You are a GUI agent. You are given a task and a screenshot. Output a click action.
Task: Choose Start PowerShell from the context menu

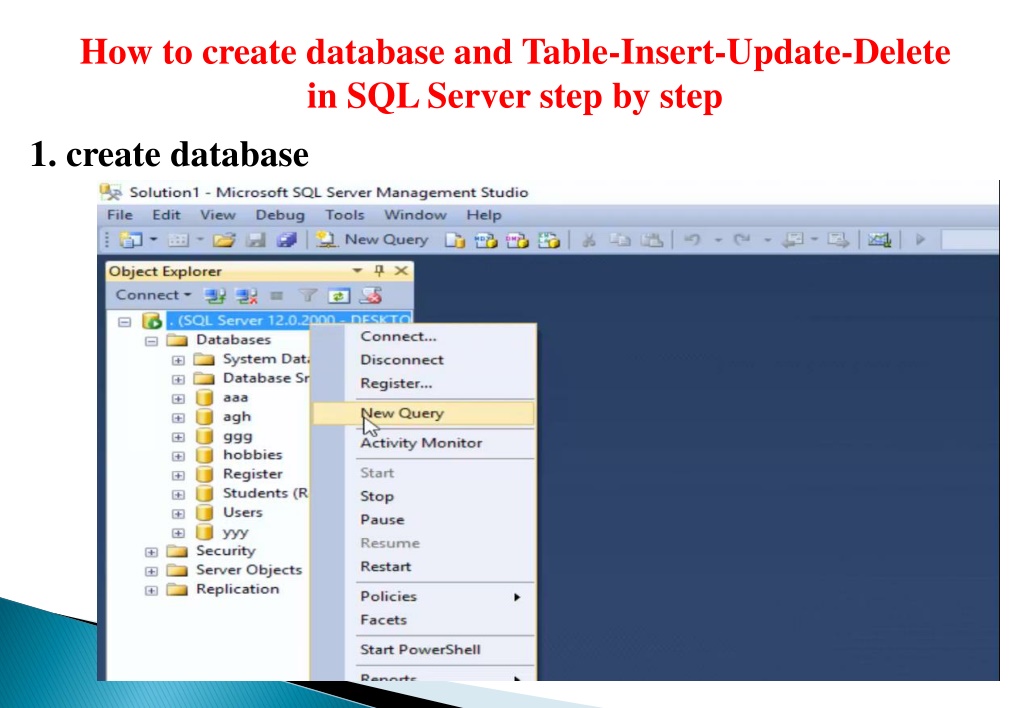click(x=424, y=650)
